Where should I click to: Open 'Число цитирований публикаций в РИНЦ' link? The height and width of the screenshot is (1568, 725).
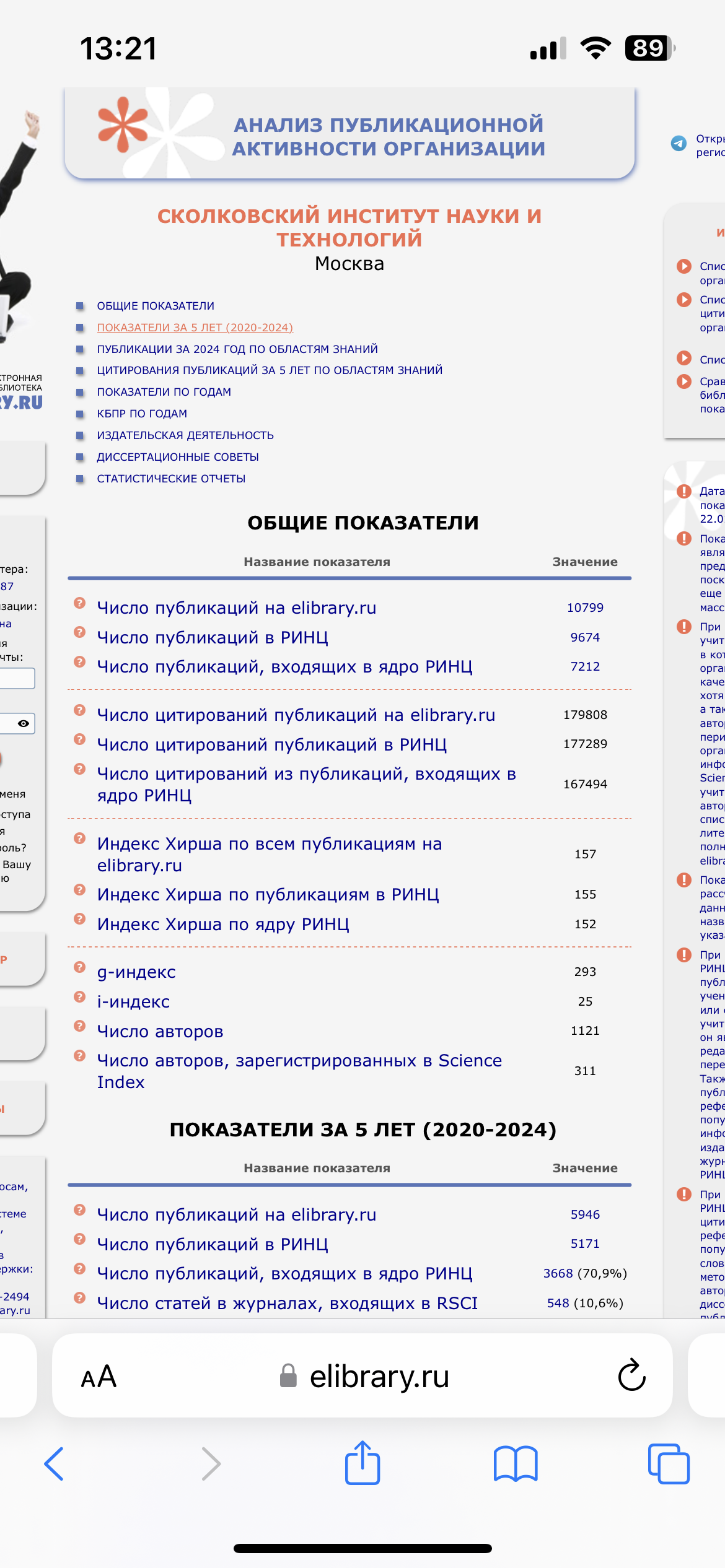click(x=272, y=744)
